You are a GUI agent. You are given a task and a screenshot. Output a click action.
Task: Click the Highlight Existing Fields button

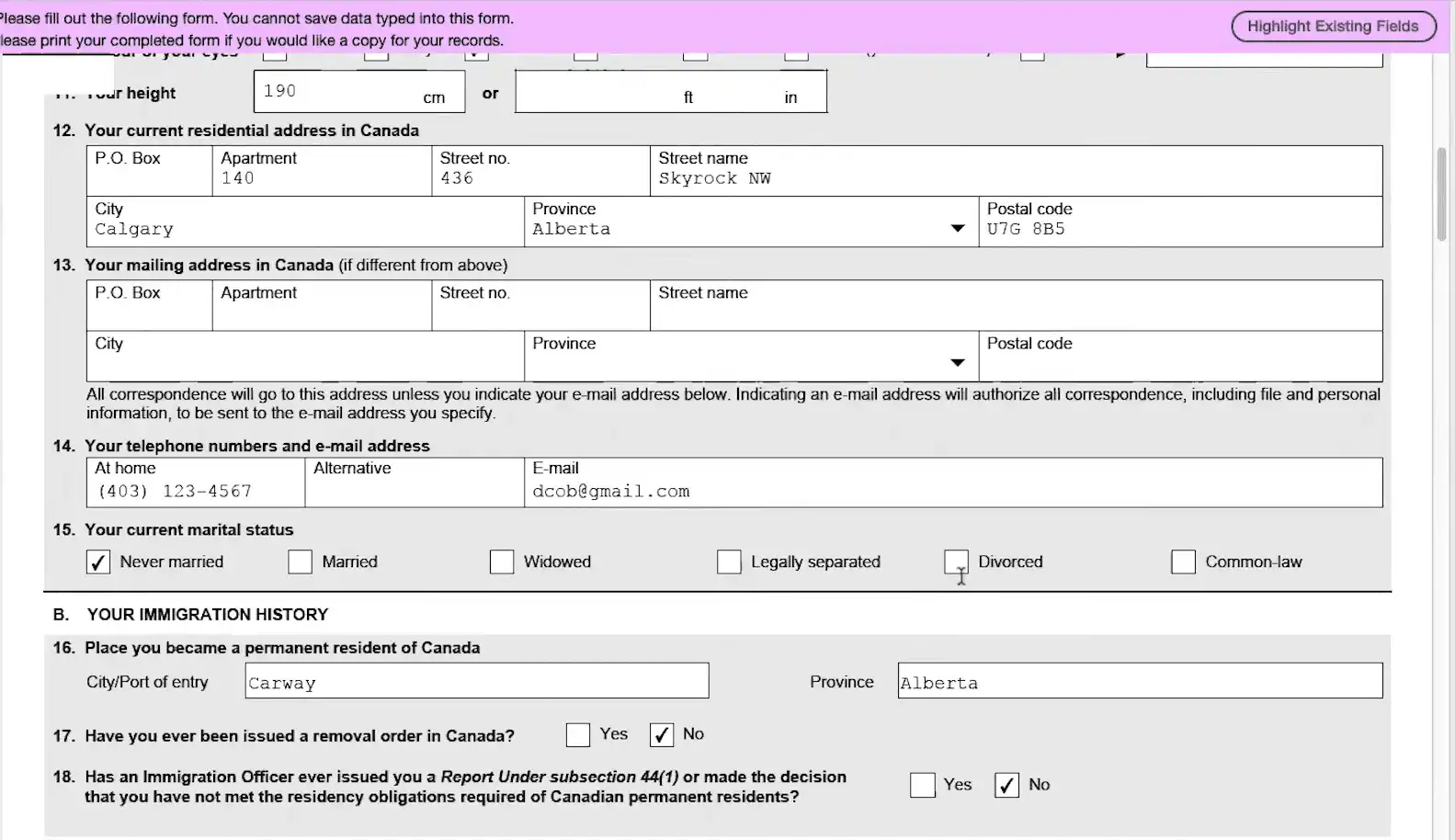tap(1332, 27)
